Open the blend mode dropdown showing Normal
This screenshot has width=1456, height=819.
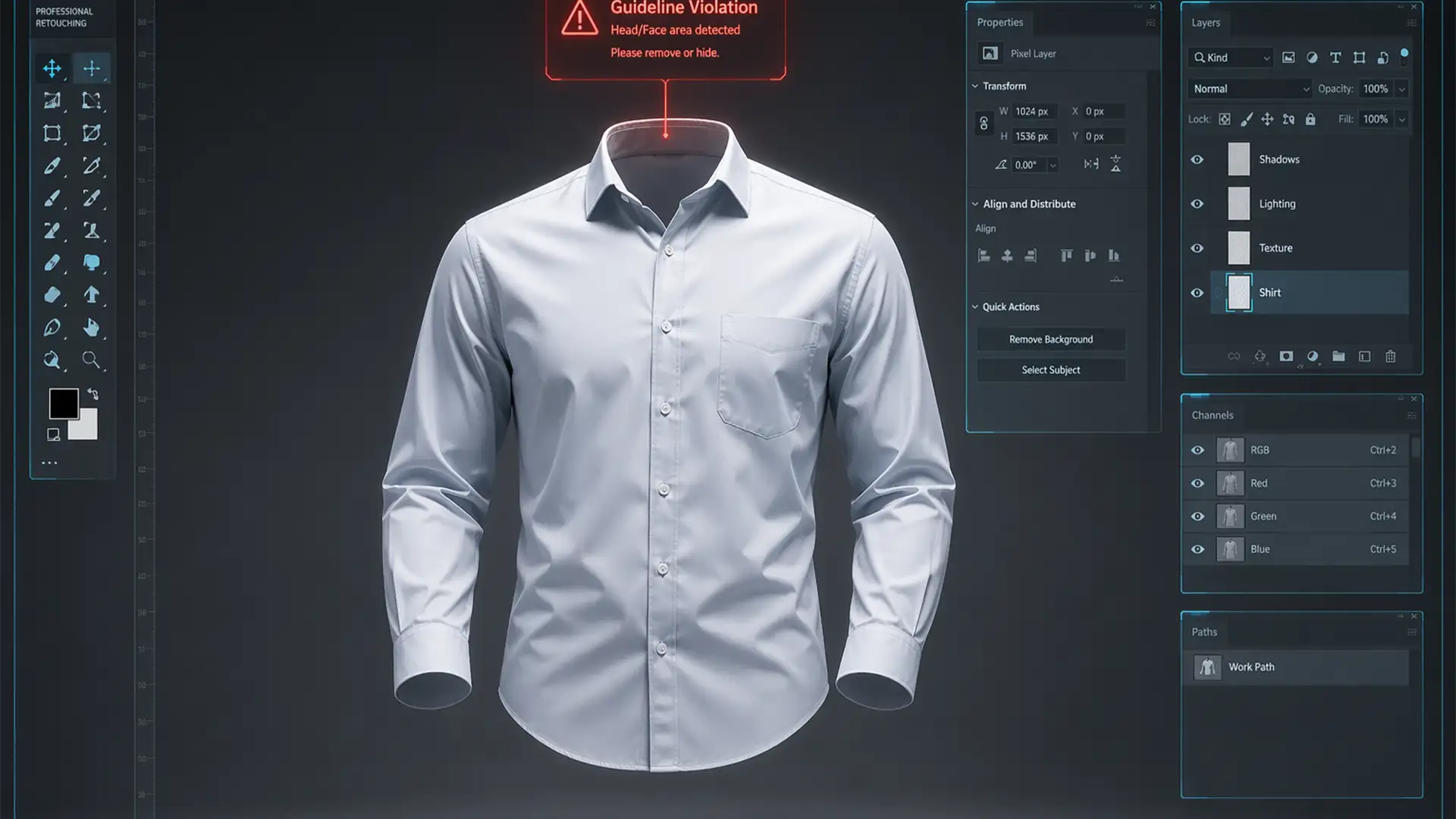(x=1249, y=89)
